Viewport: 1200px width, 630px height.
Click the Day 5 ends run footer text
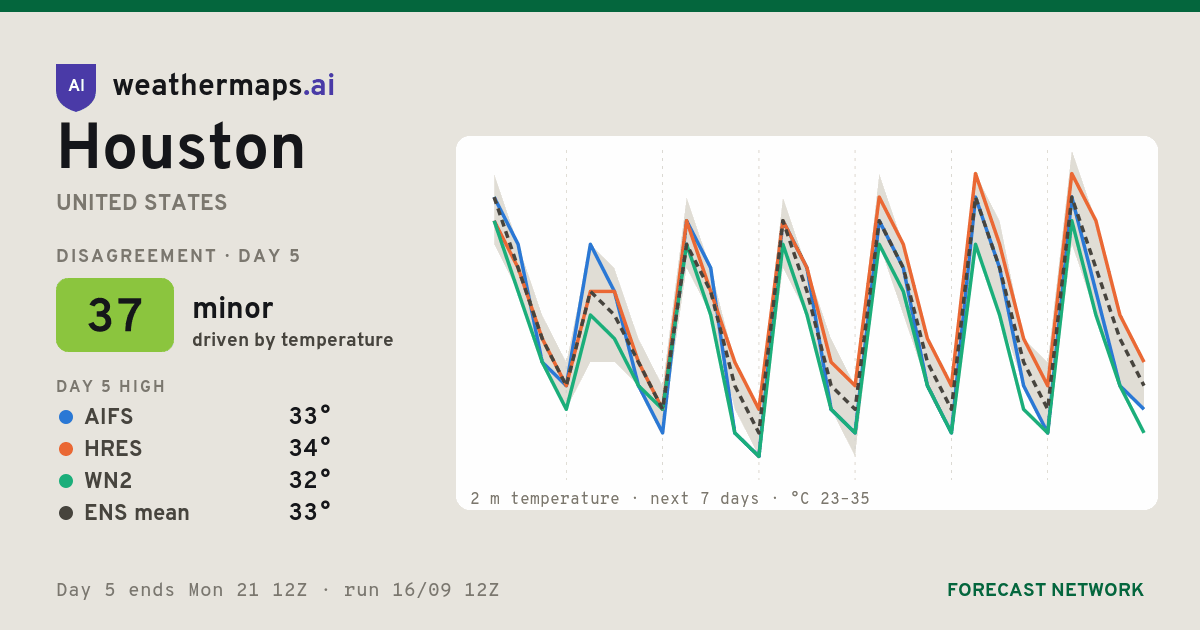[278, 590]
